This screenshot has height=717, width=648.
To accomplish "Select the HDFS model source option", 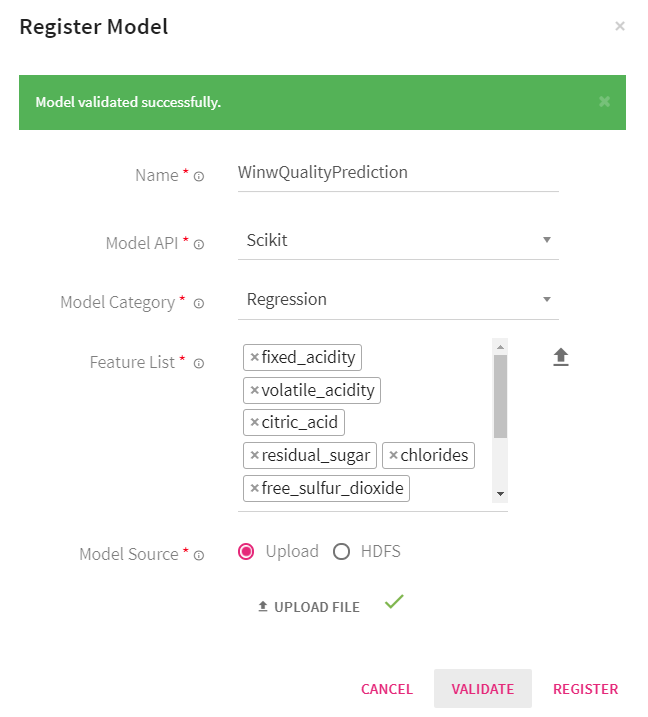I will tap(341, 552).
